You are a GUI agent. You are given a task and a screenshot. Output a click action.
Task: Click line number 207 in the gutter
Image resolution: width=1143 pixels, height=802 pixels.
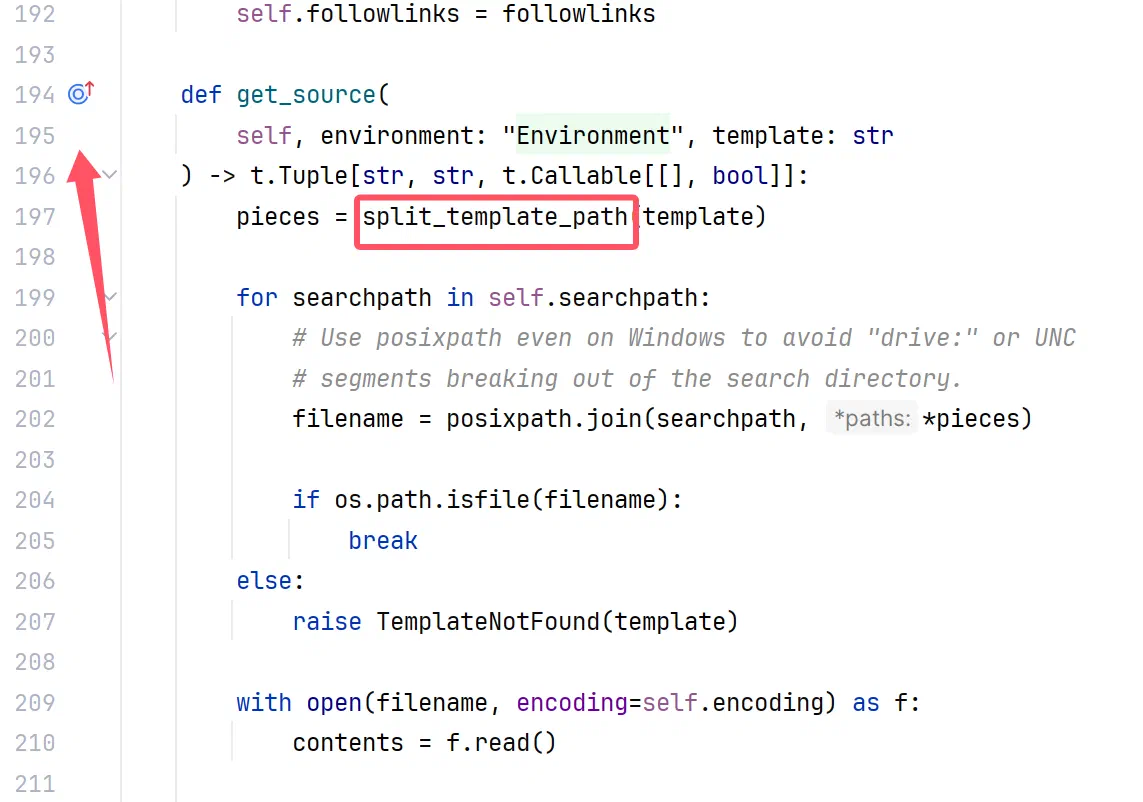point(35,622)
